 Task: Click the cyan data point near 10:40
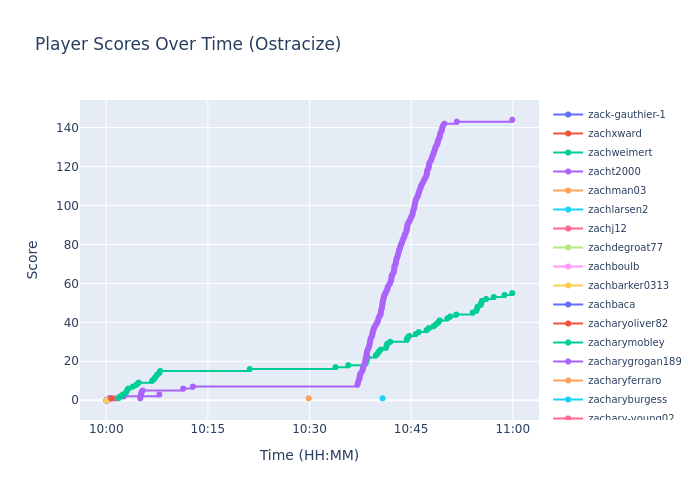pos(382,398)
